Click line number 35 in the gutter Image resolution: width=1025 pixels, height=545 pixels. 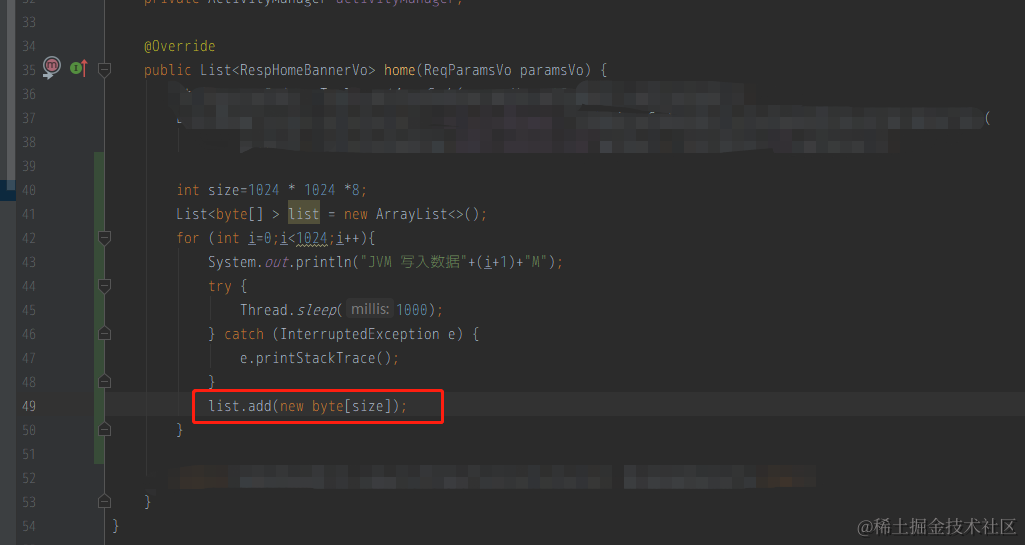pyautogui.click(x=29, y=70)
